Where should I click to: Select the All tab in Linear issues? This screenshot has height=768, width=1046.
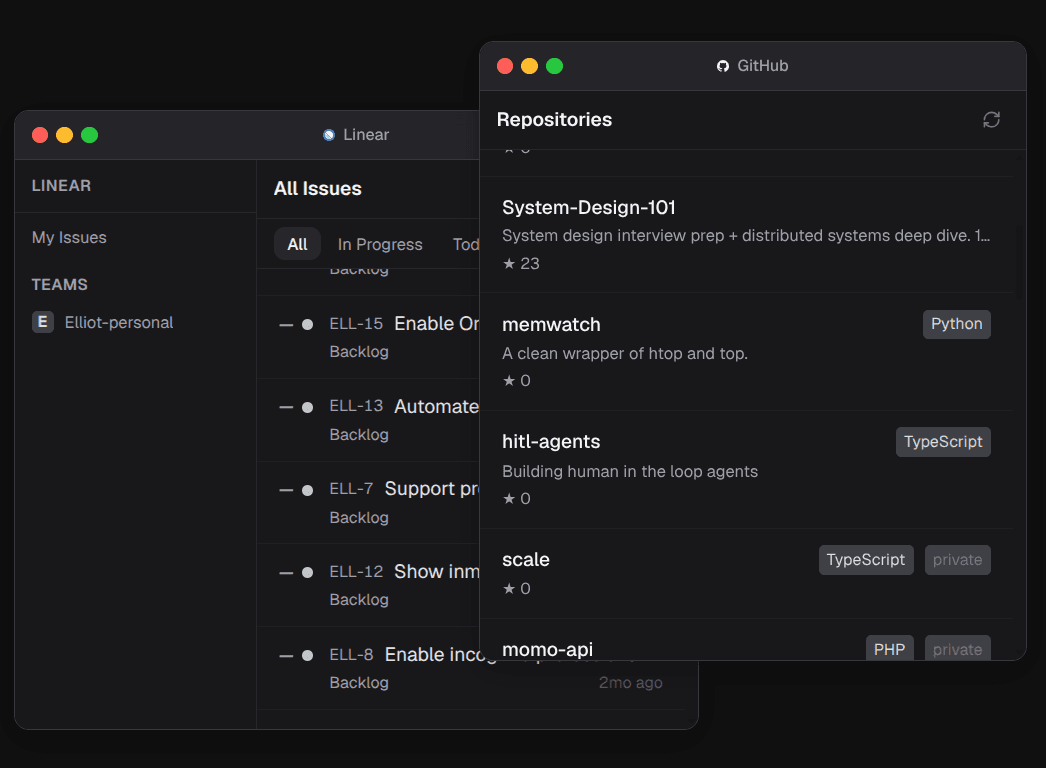pos(298,244)
